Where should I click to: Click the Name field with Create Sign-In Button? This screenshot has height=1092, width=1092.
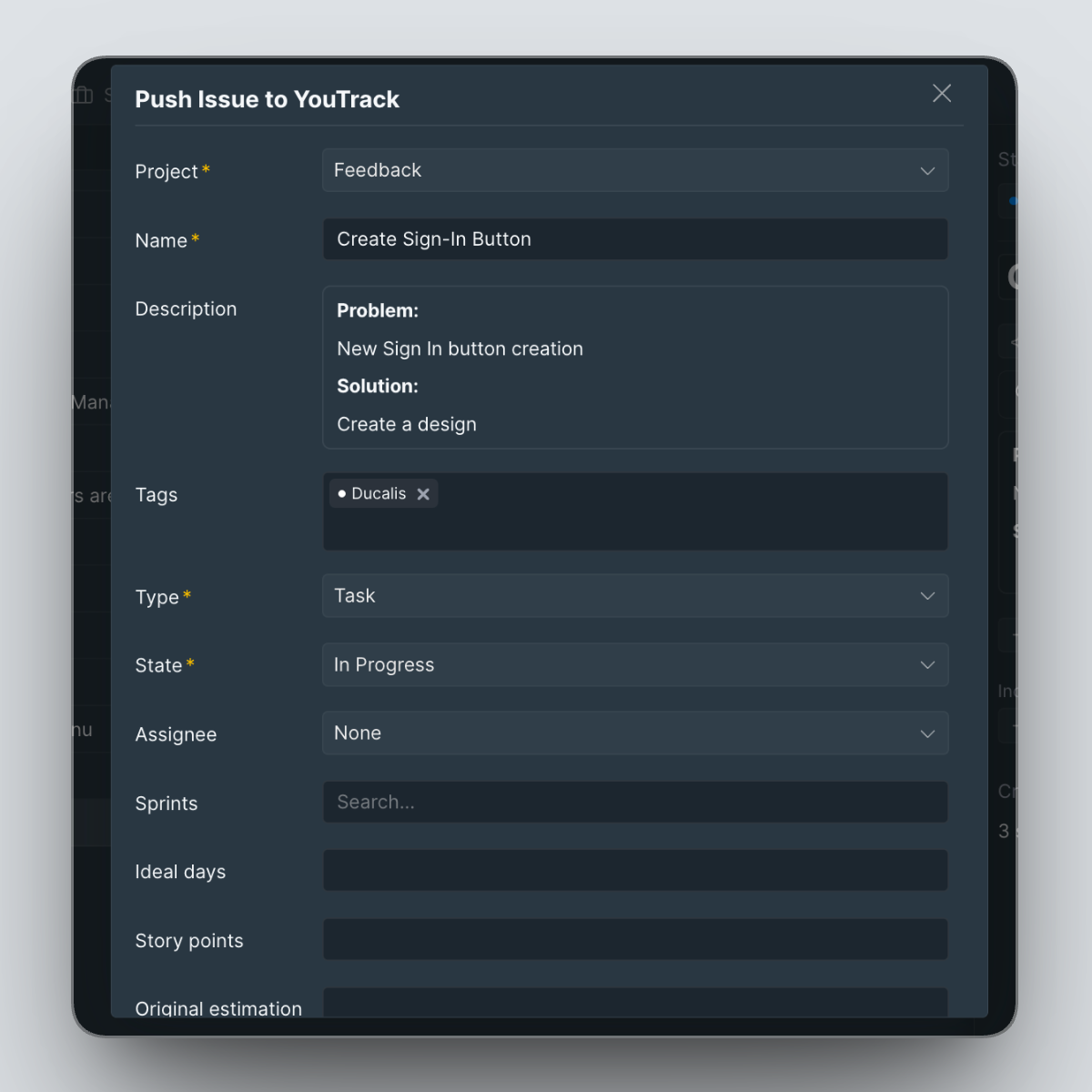point(634,239)
